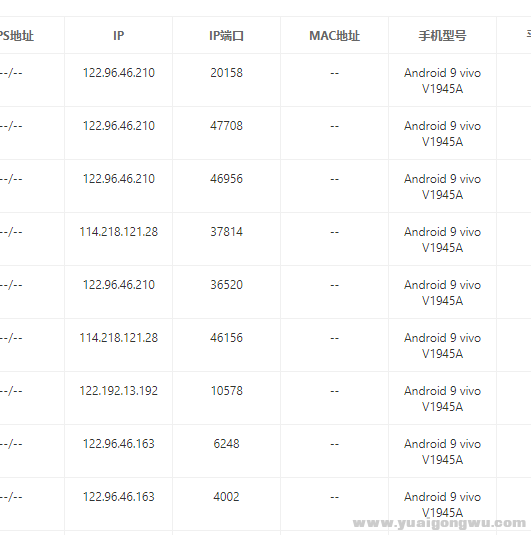The image size is (531, 535).
Task: Select port value 36520
Action: pyautogui.click(x=226, y=285)
